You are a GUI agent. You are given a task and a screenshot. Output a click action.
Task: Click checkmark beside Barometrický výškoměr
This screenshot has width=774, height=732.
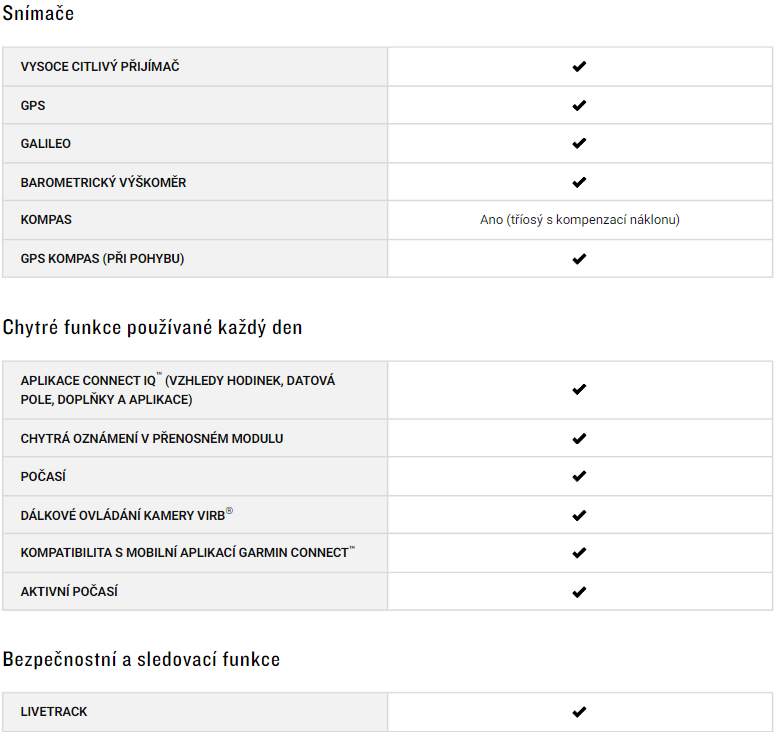579,182
